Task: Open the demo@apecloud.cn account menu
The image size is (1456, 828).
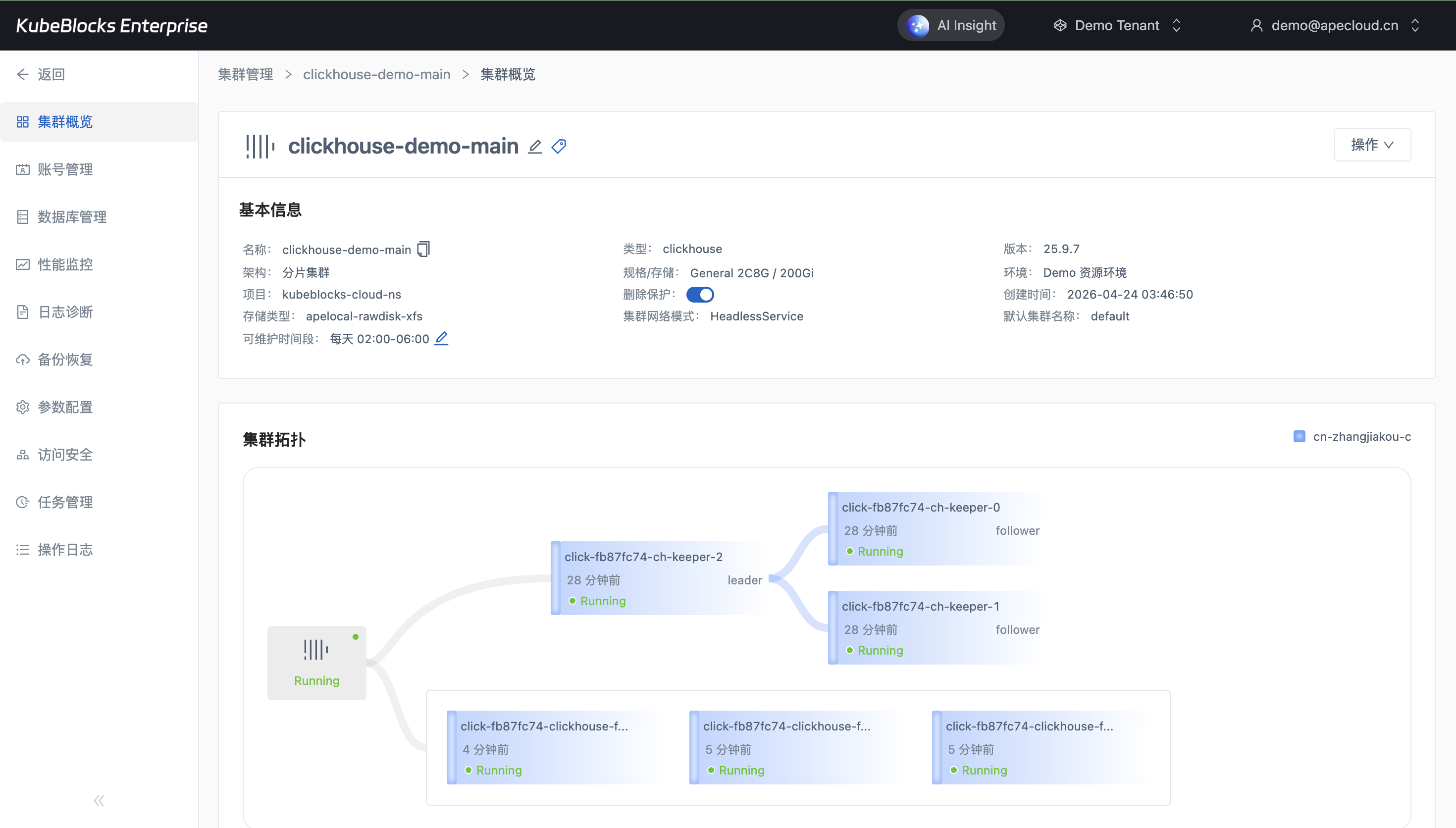Action: tap(1334, 25)
